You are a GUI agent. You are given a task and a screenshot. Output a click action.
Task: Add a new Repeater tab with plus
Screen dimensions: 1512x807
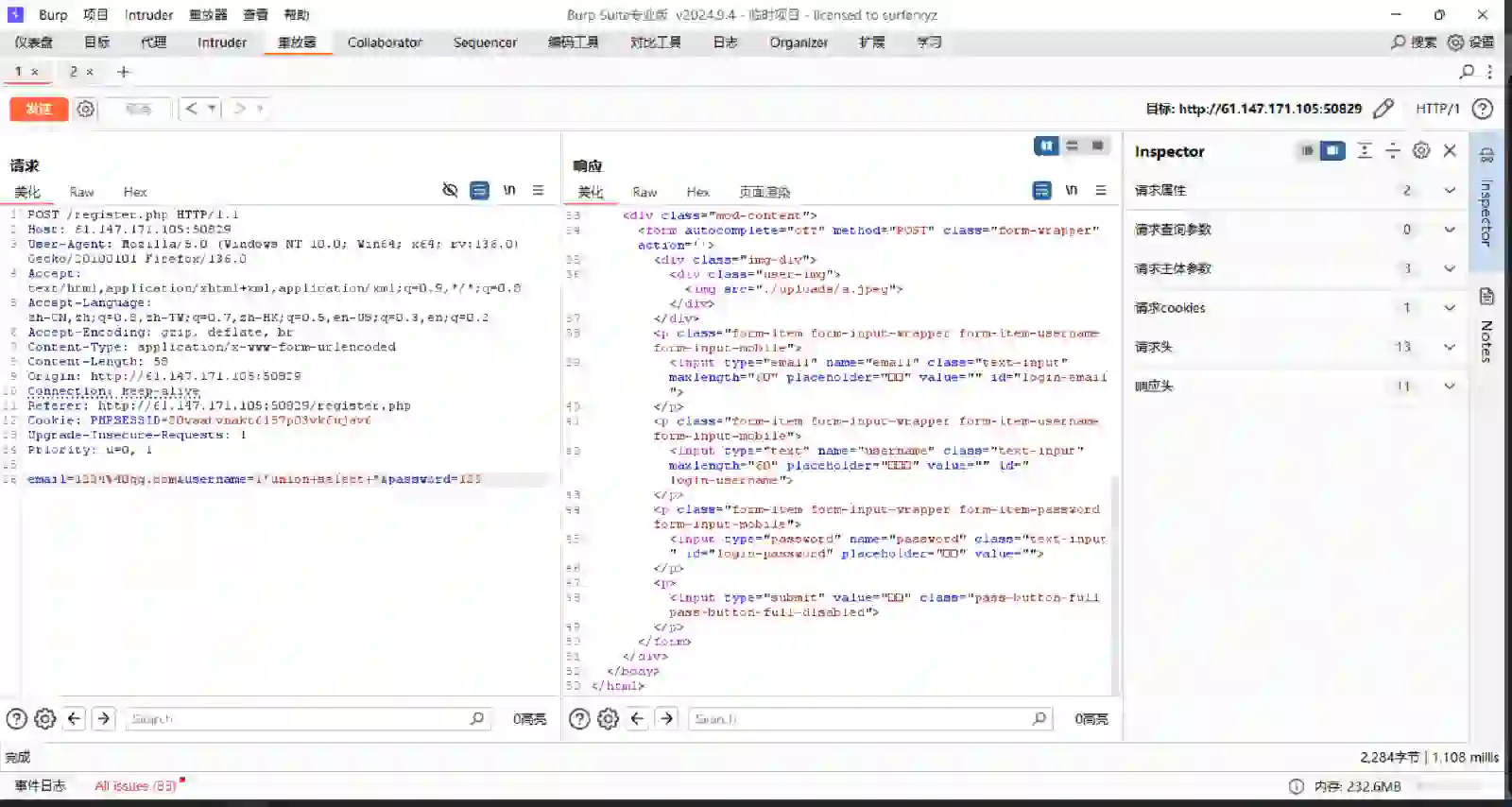click(123, 72)
